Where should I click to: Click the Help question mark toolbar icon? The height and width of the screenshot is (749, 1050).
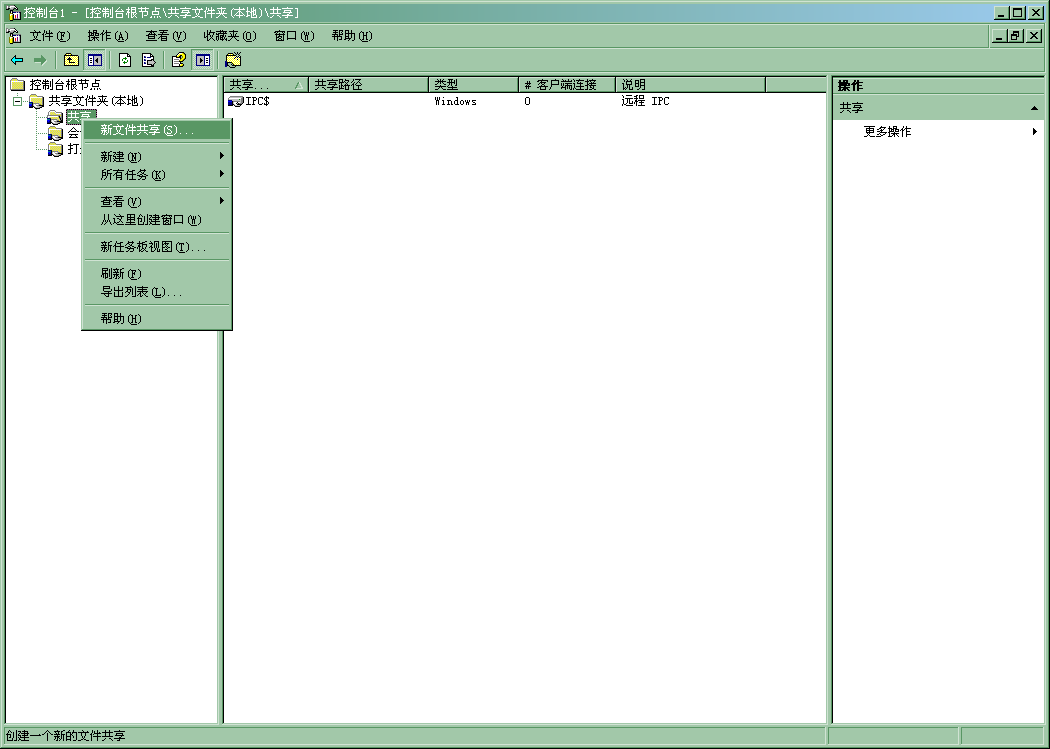179,60
